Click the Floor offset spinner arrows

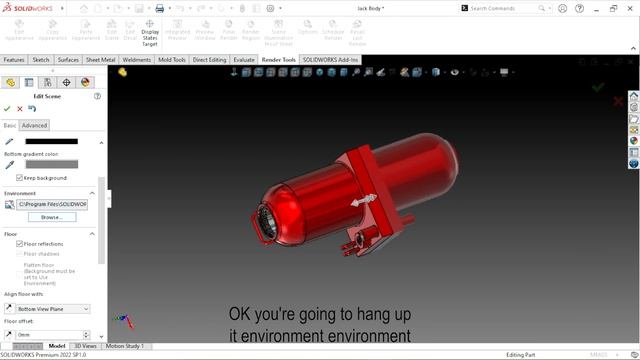click(86, 335)
